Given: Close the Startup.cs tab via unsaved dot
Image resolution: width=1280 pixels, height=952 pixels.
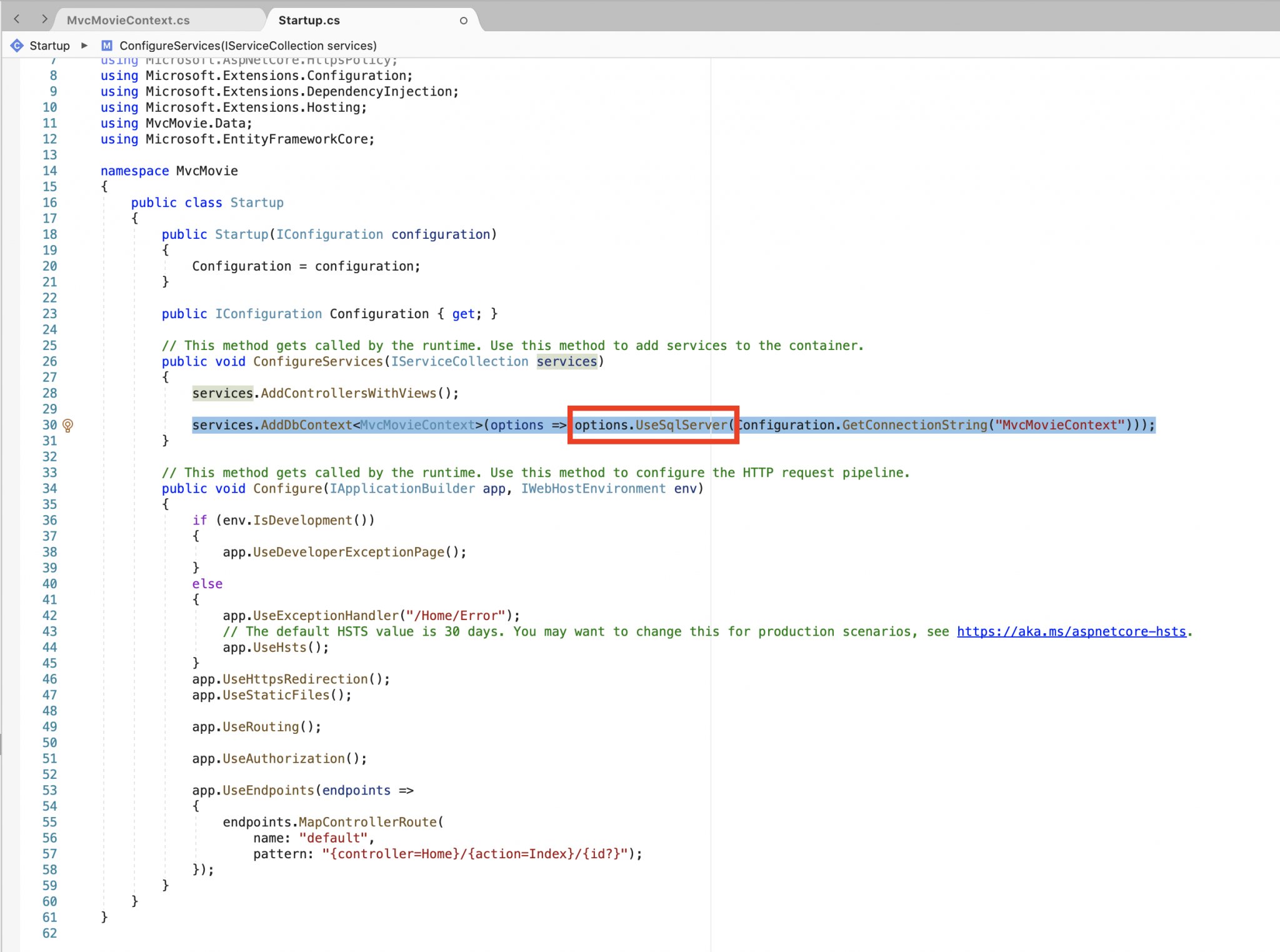Looking at the screenshot, I should point(463,21).
